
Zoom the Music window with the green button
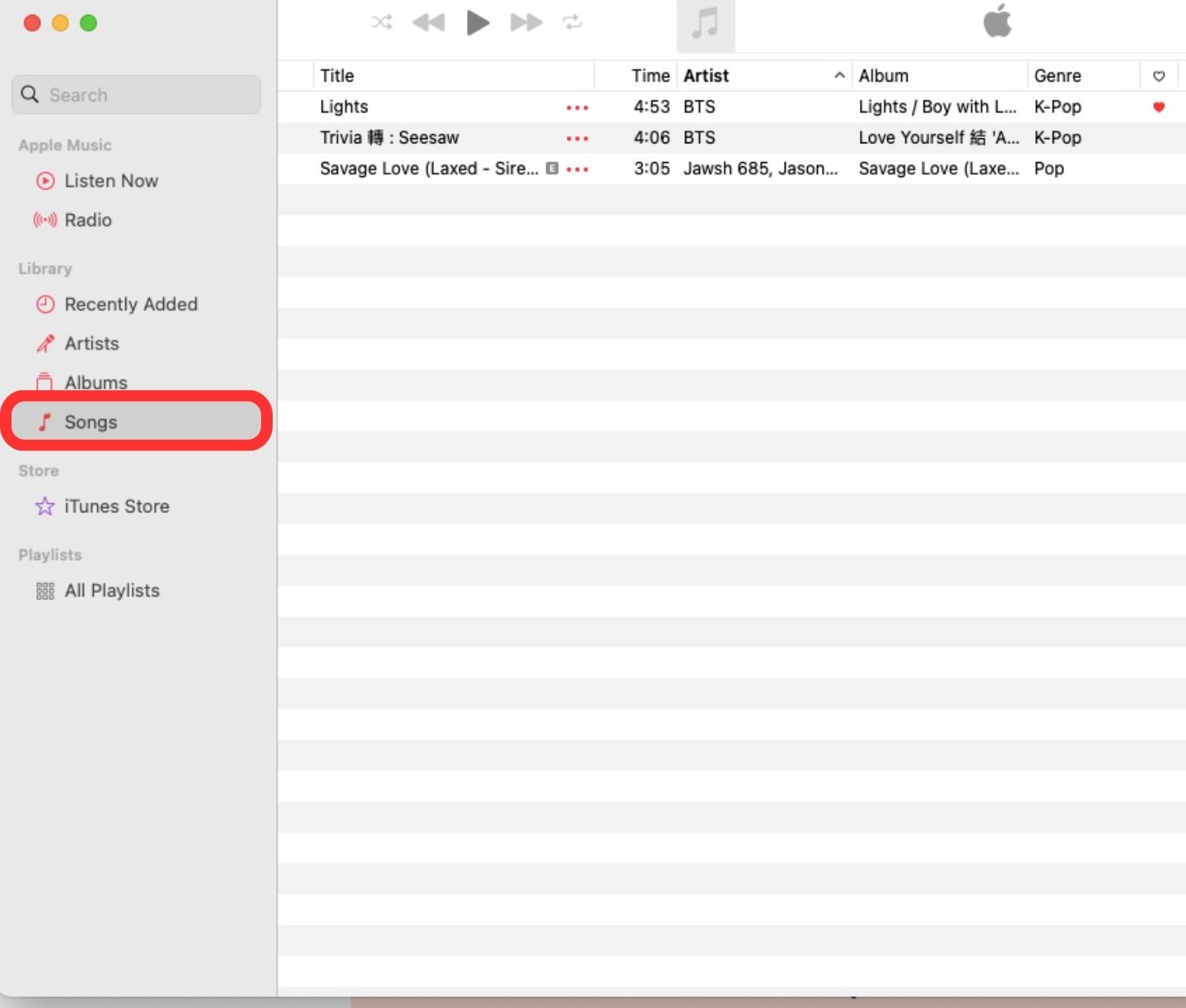pyautogui.click(x=88, y=23)
